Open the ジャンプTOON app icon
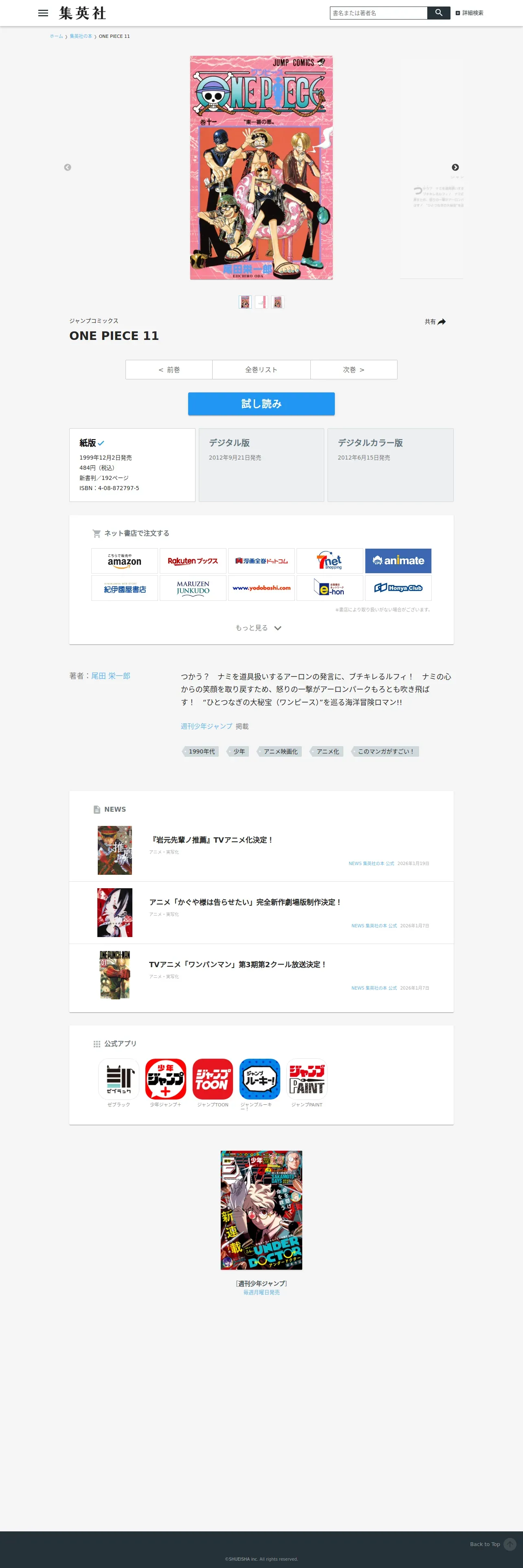 213,1079
